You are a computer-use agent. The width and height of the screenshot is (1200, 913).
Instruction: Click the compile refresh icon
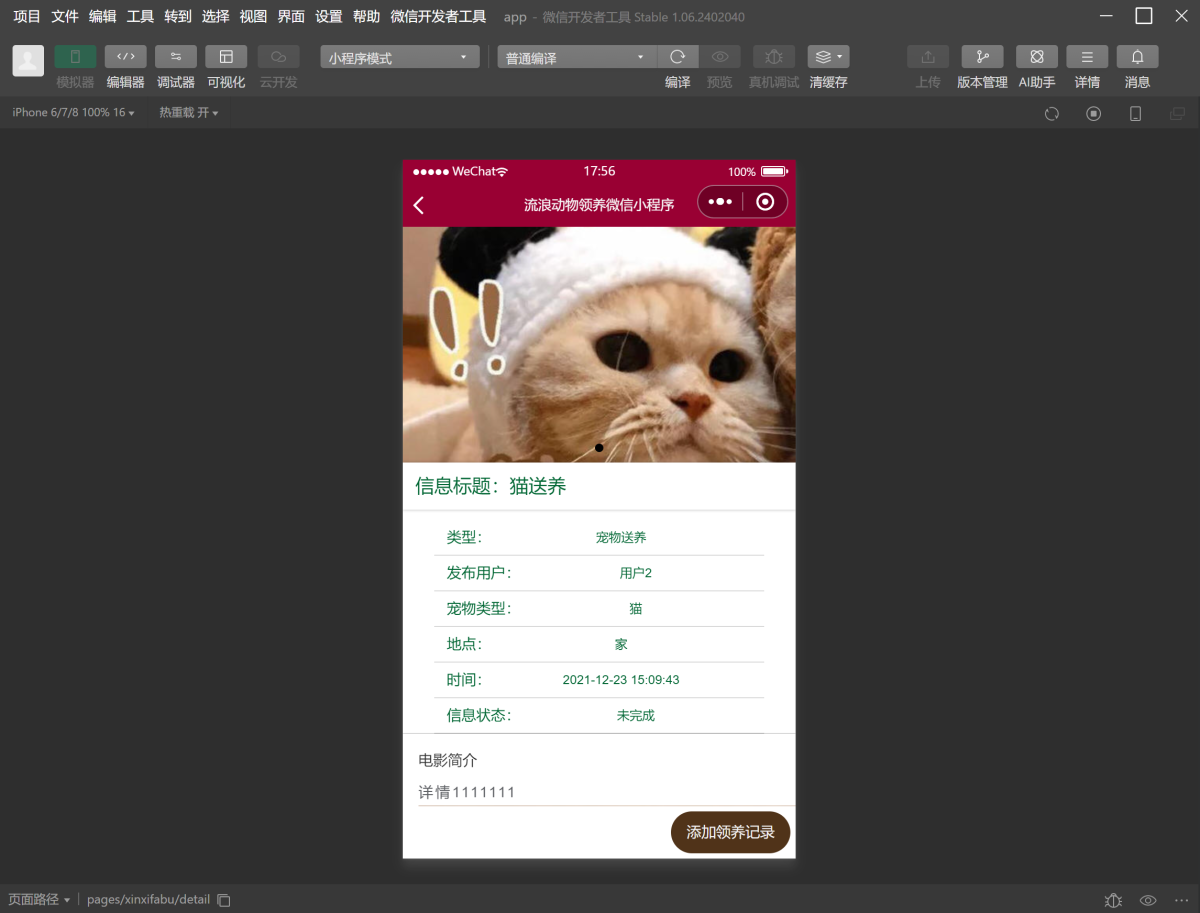(x=678, y=57)
